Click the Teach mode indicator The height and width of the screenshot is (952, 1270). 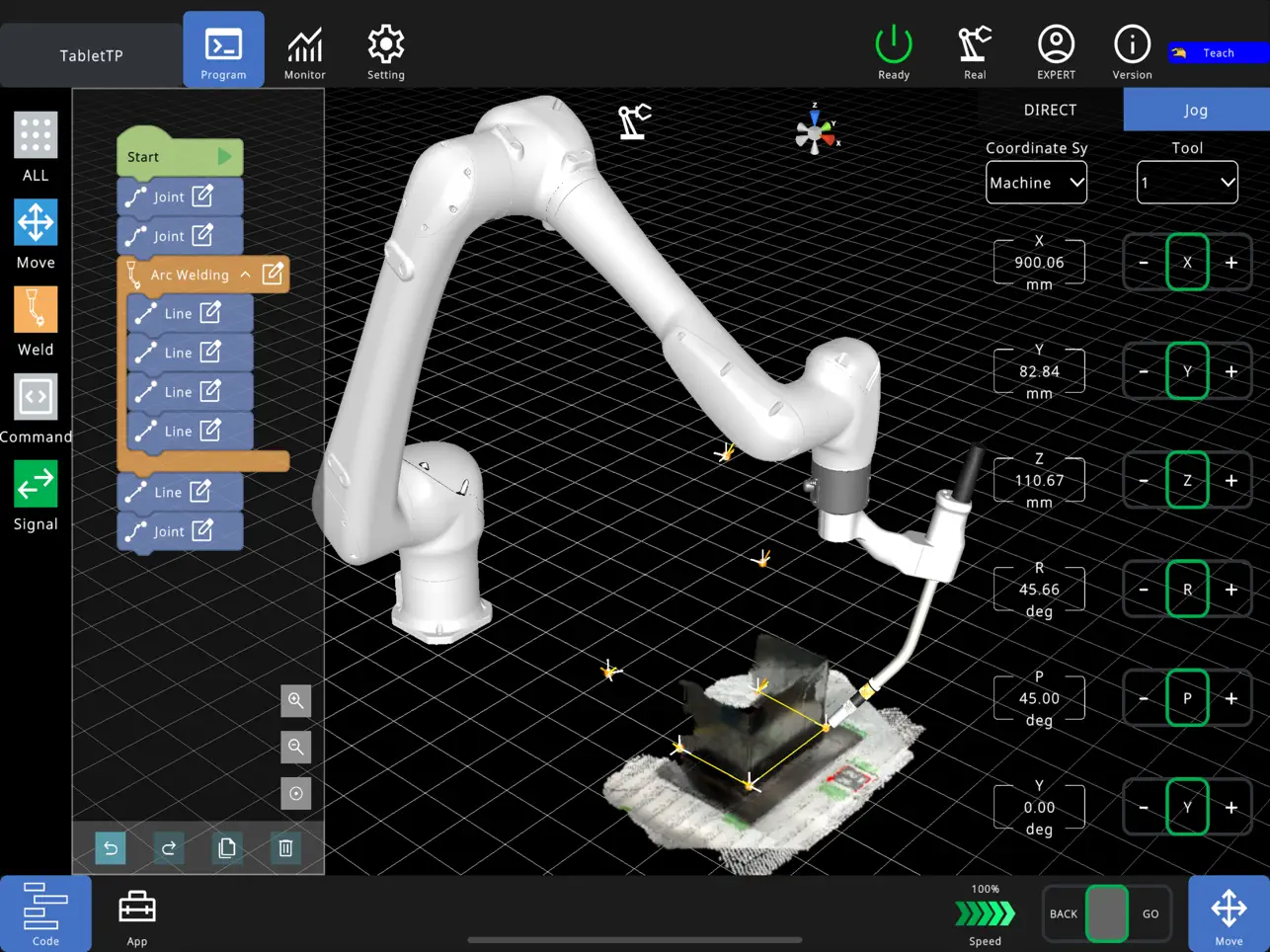(x=1218, y=53)
